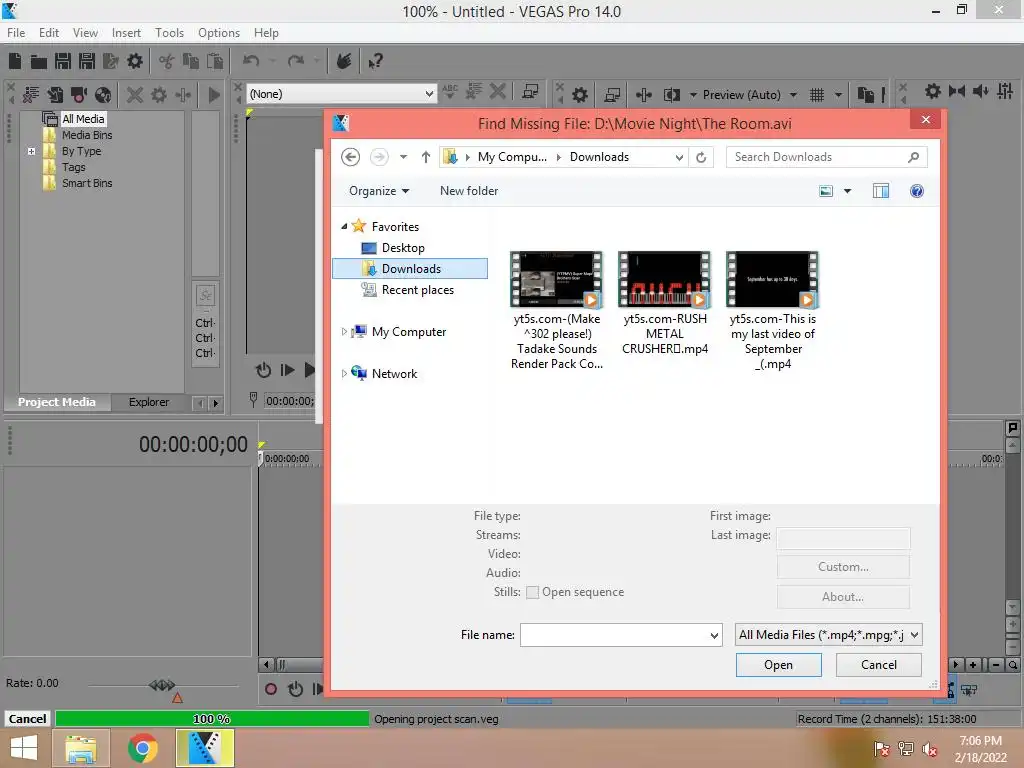Image resolution: width=1024 pixels, height=768 pixels.
Task: Open the address bar path dropdown
Action: point(679,157)
